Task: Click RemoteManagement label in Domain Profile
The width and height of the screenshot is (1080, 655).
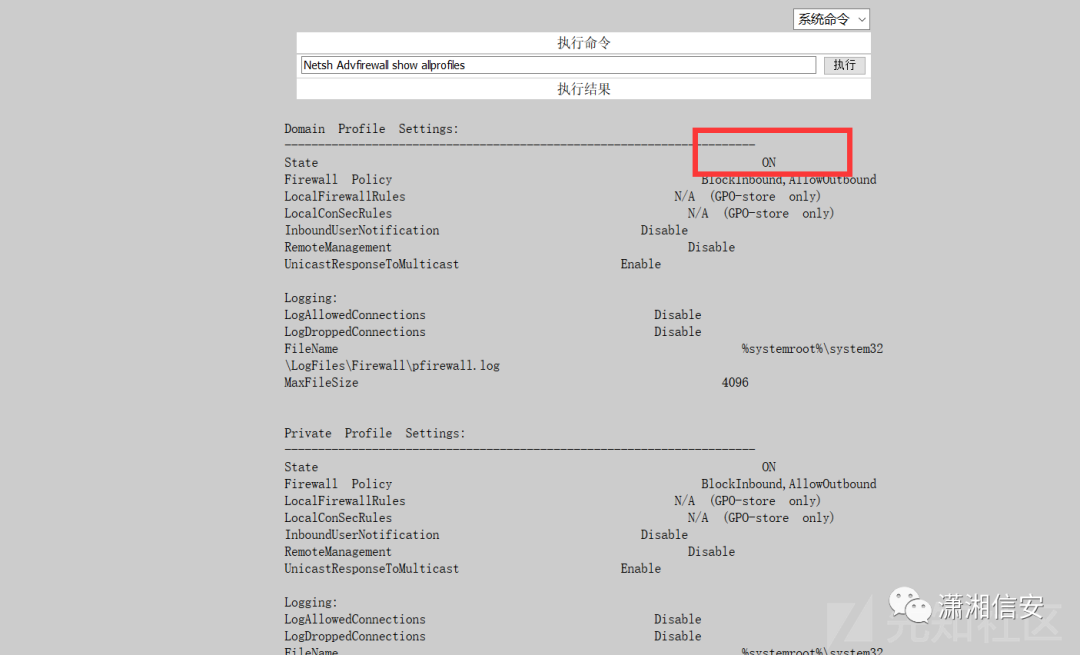Action: 338,247
